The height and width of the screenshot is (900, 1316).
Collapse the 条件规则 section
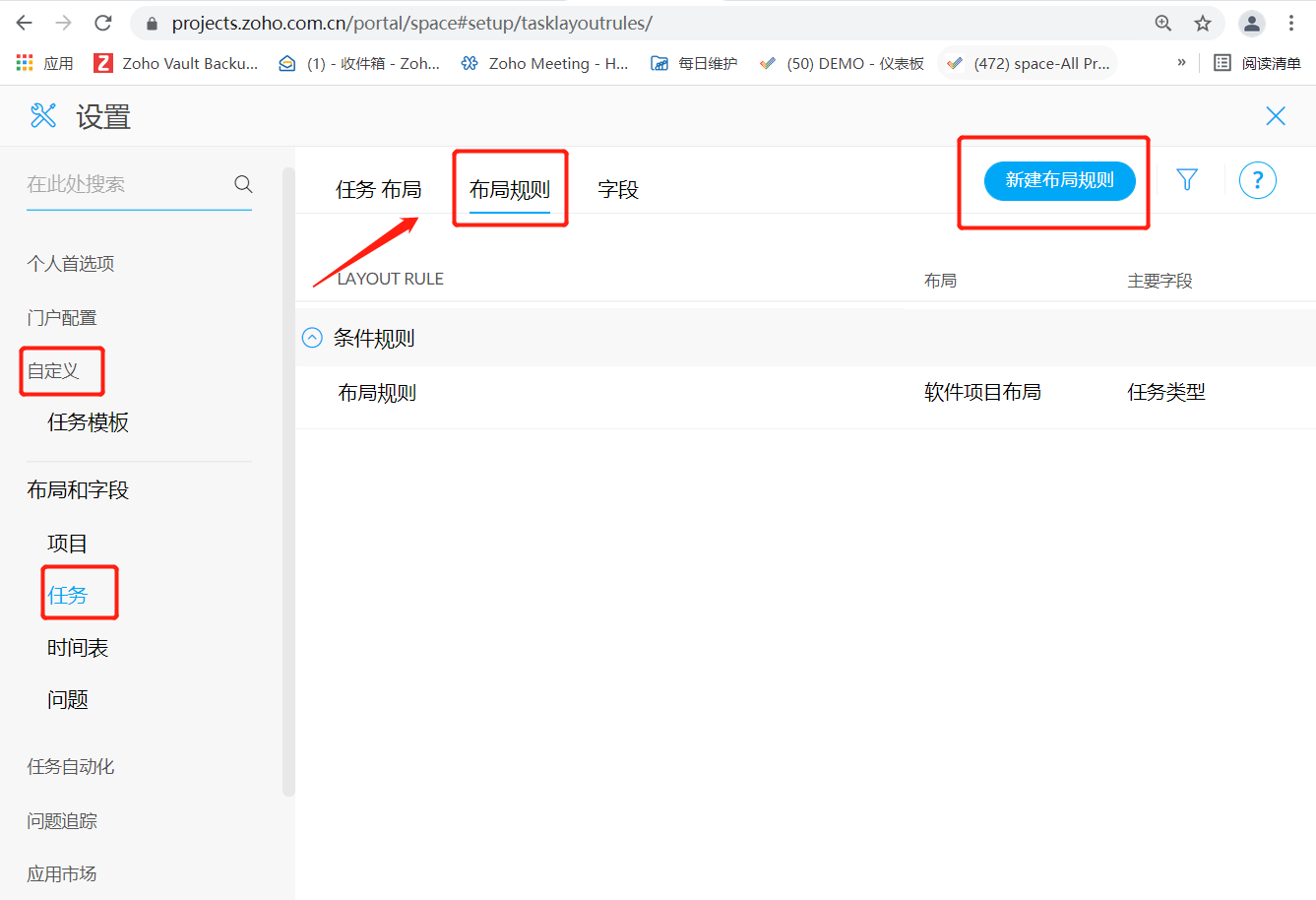[x=312, y=338]
